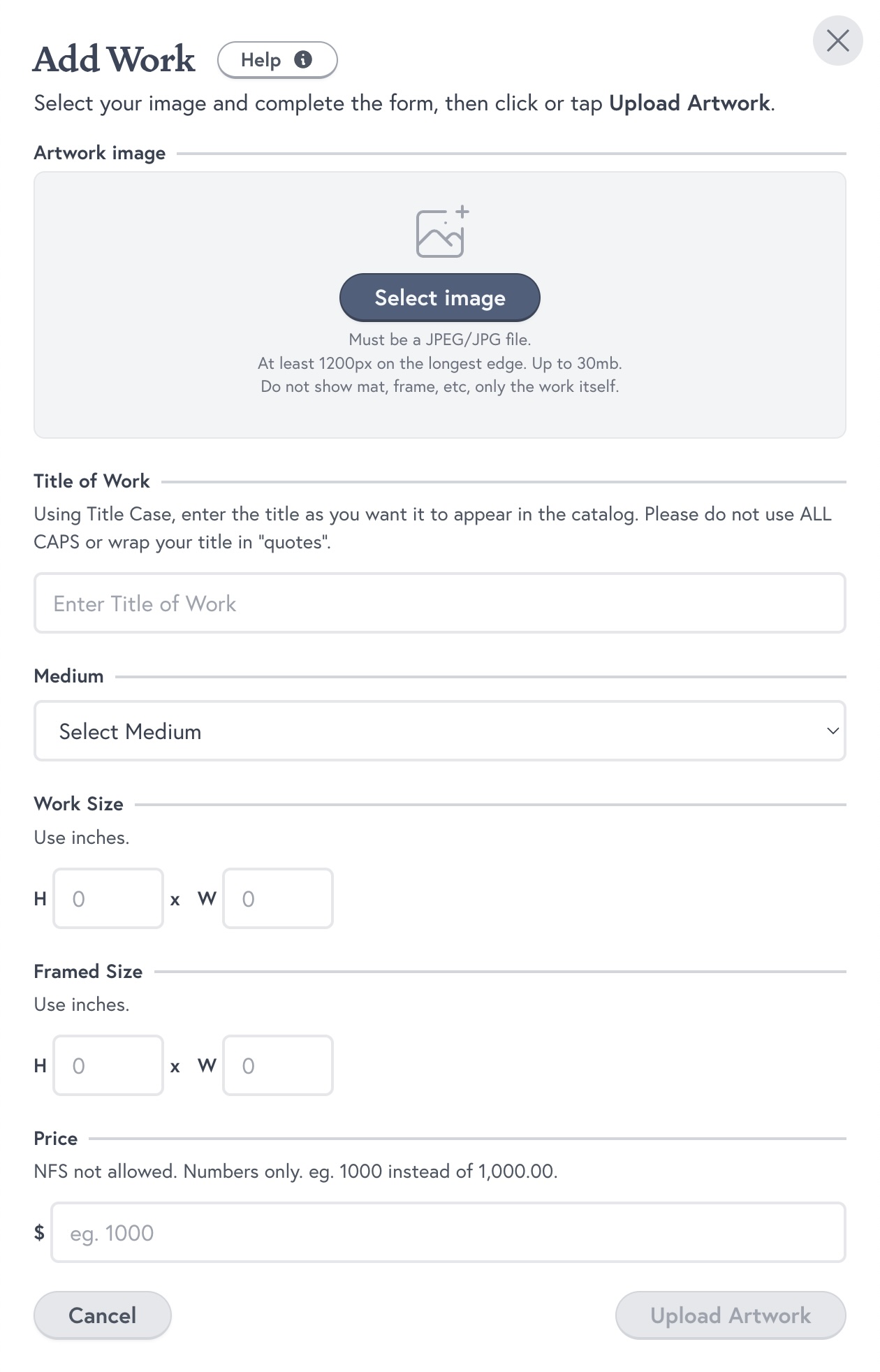The width and height of the screenshot is (880, 1372).
Task: Focus the Framed Size width field
Action: click(278, 1066)
